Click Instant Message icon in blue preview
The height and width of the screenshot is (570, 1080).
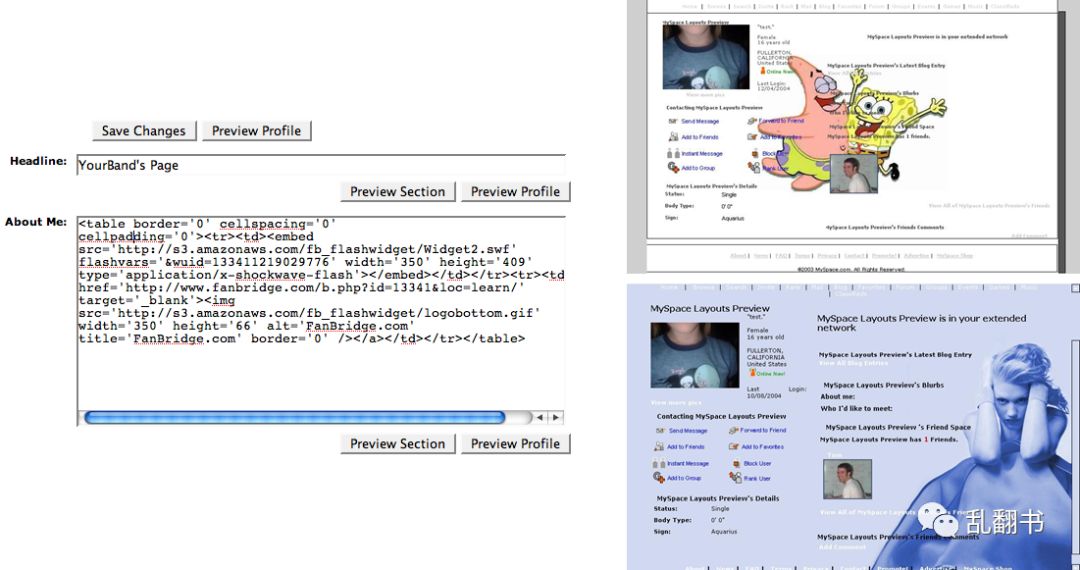tap(658, 463)
